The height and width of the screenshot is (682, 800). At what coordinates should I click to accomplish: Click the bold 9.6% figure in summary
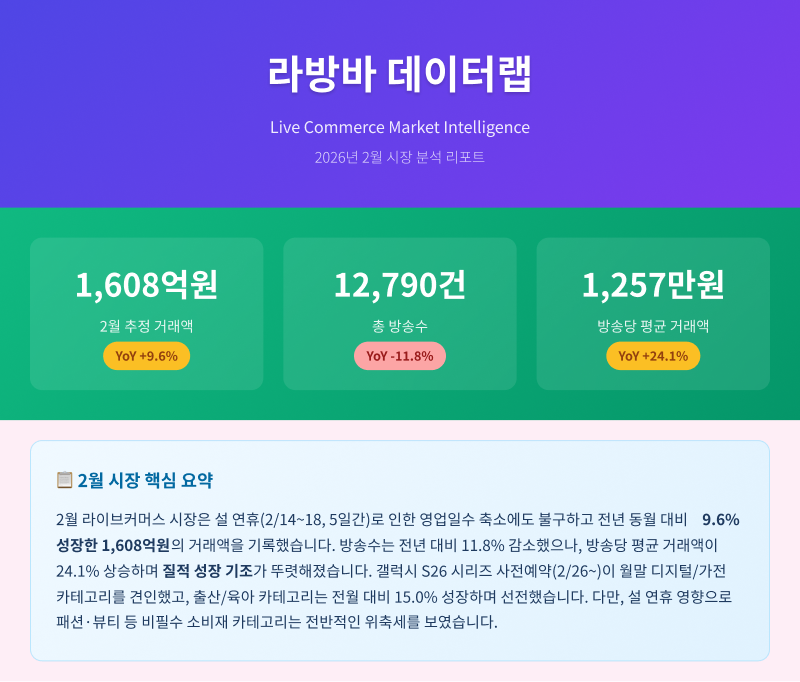[x=720, y=519]
